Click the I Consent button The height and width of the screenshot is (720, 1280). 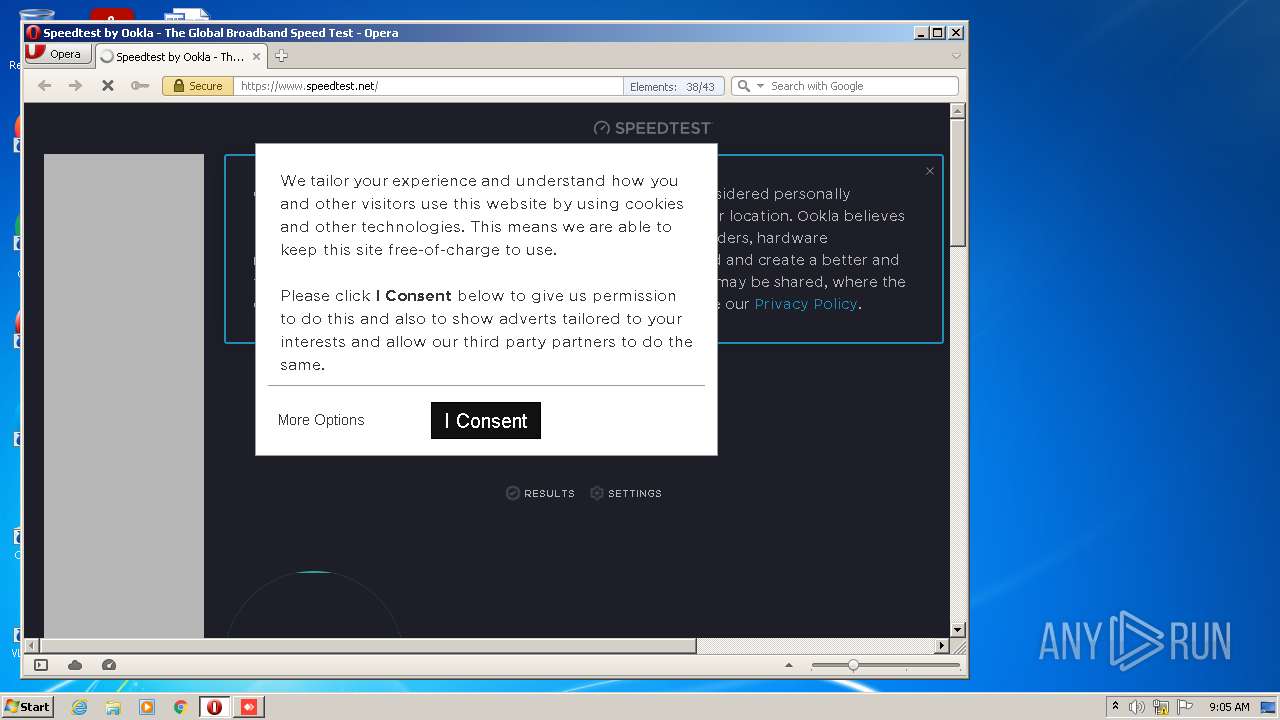[x=485, y=421]
